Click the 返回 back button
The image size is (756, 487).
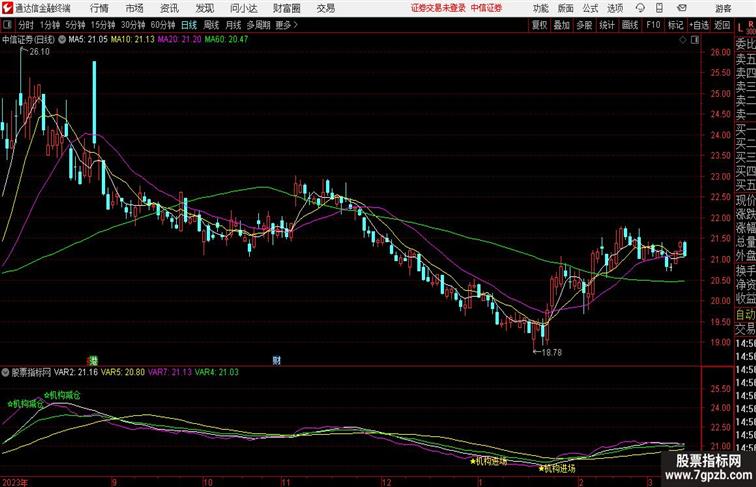722,25
